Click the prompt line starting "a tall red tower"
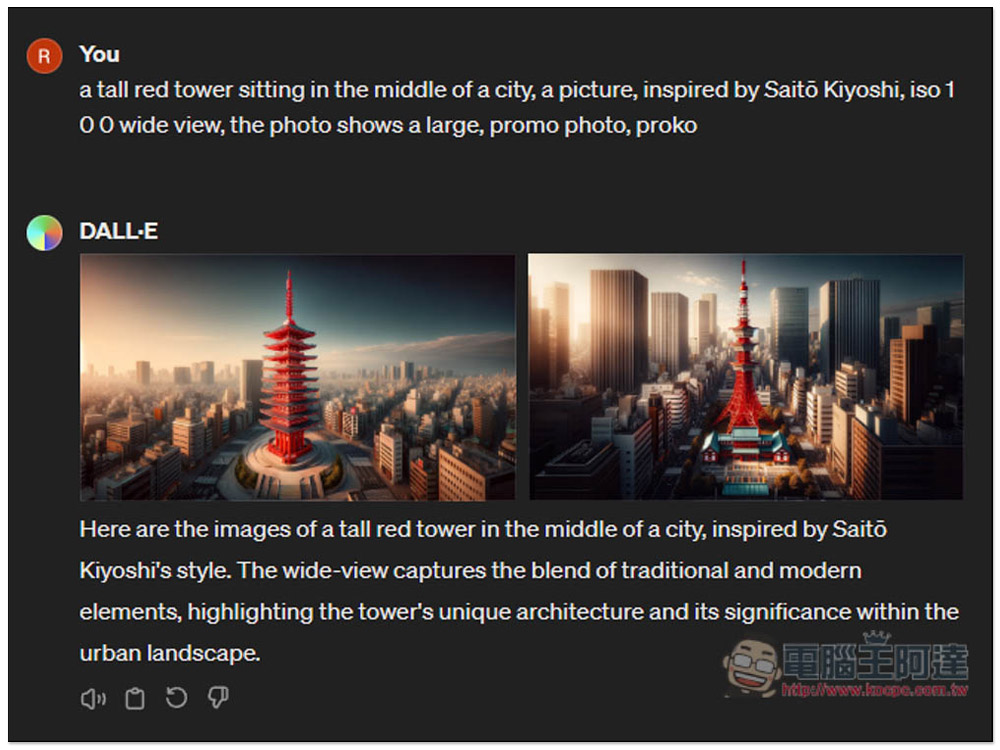Screen dimensions: 1000x750 click(517, 90)
